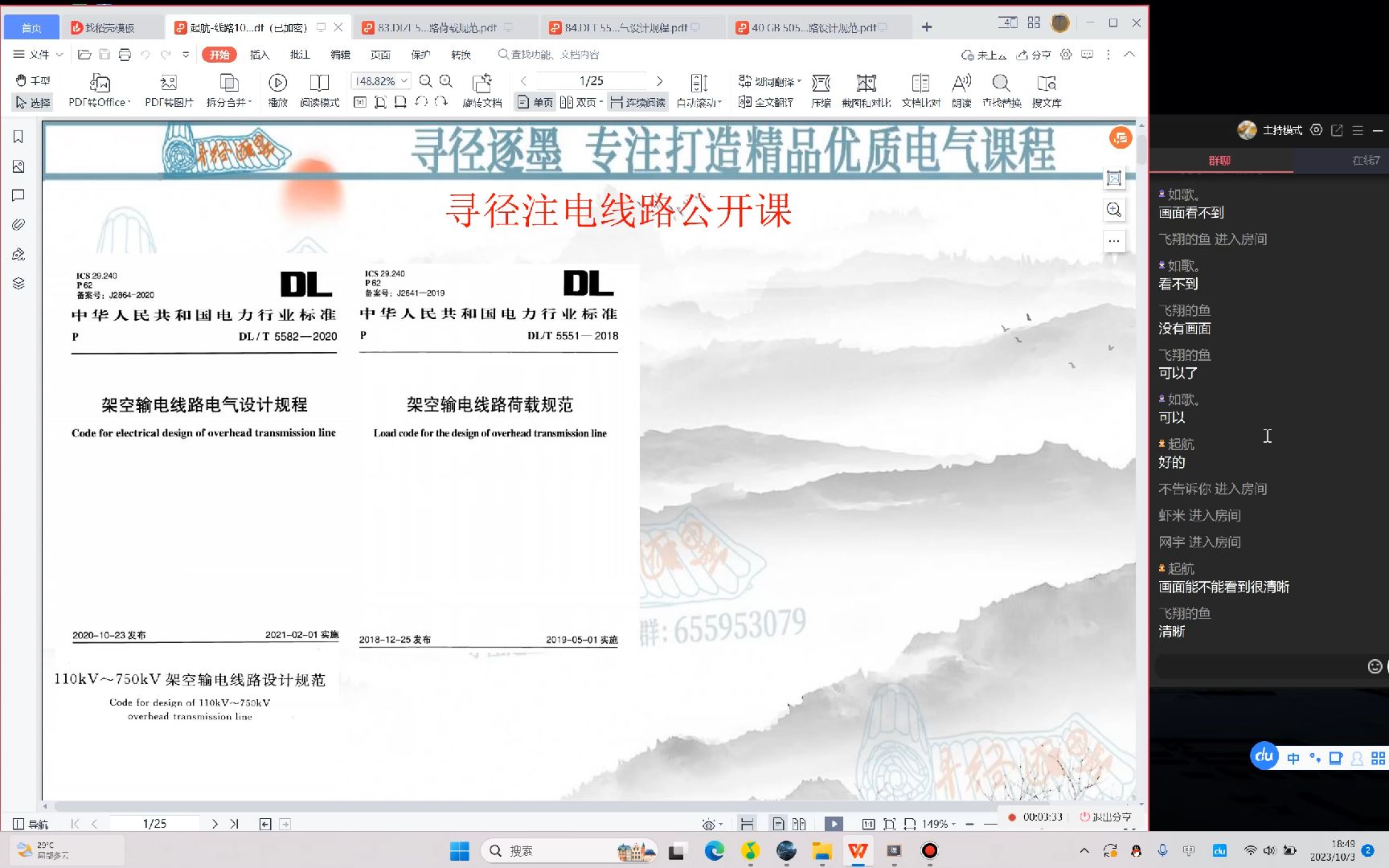
Task: Open the 文档比对 document compare tool
Action: pyautogui.click(x=921, y=91)
